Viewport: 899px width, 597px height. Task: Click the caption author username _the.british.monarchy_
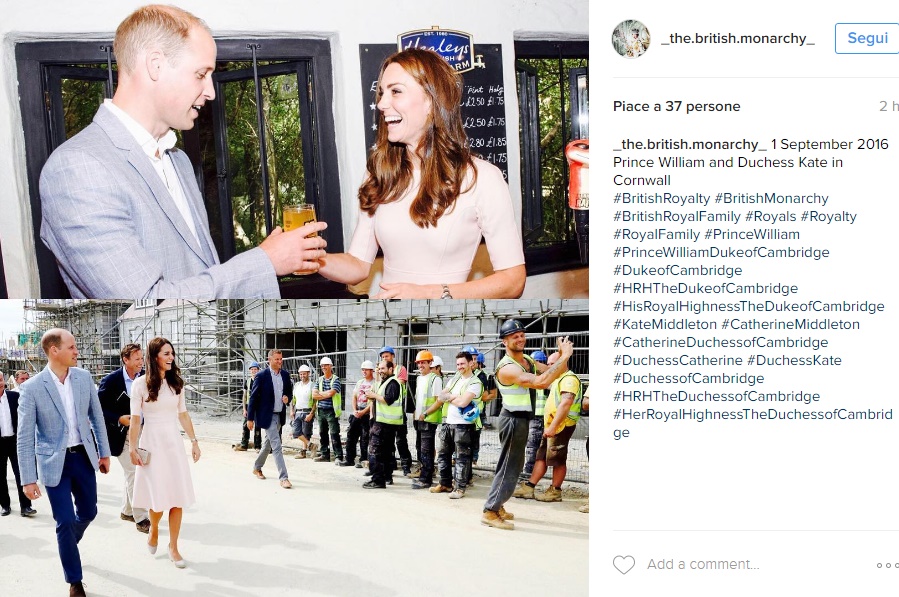[690, 145]
